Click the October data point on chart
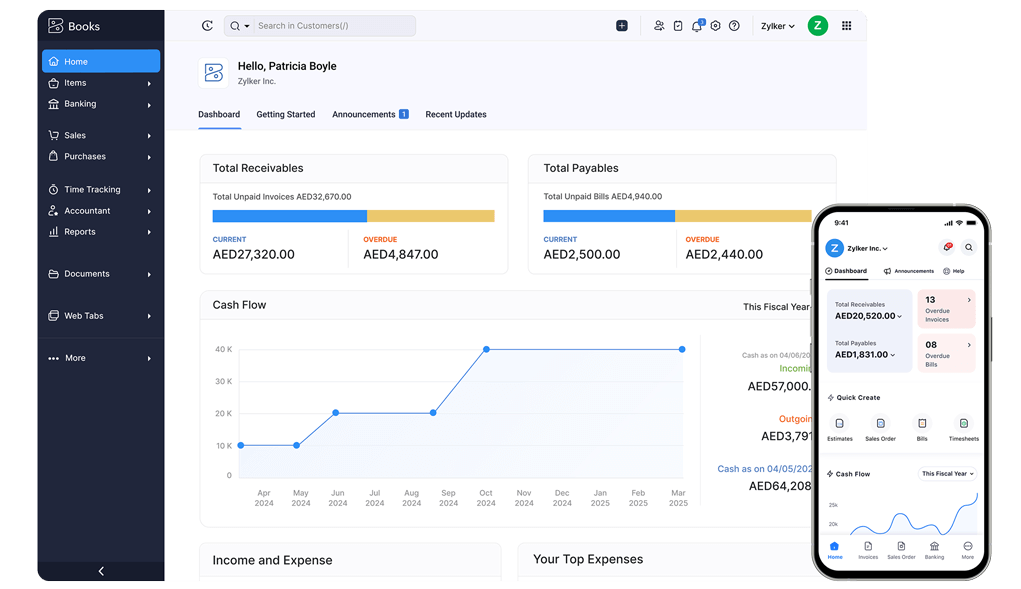 [x=486, y=349]
